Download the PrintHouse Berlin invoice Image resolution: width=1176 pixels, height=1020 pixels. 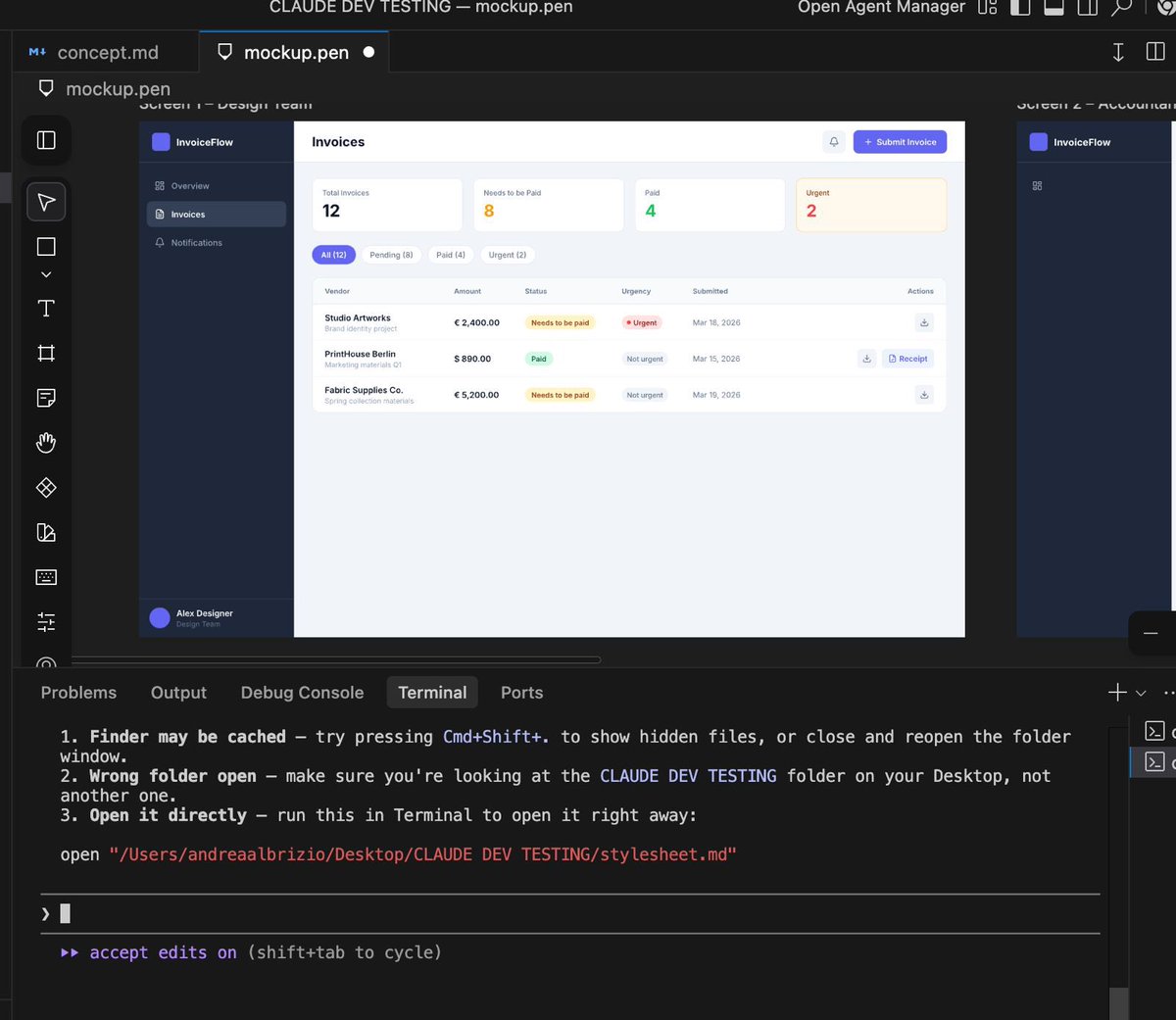[866, 359]
